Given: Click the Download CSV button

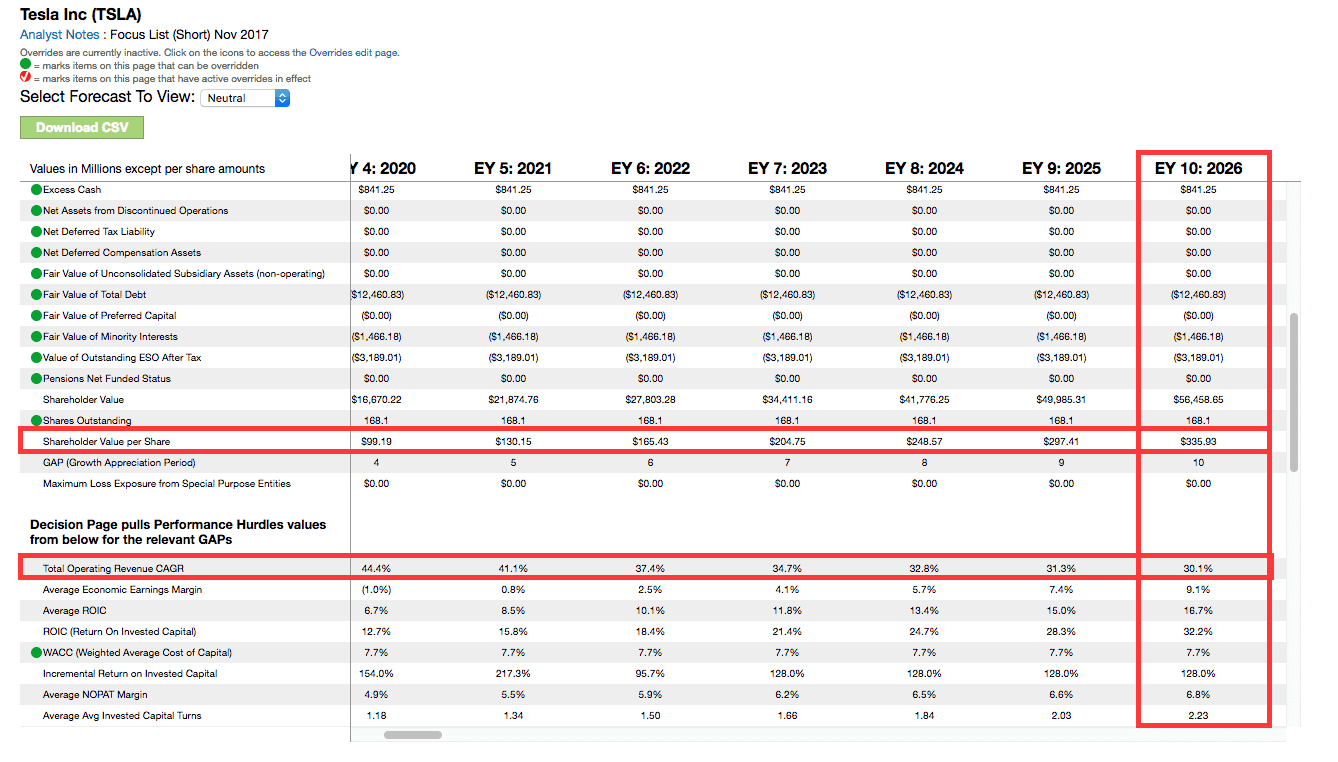Looking at the screenshot, I should [82, 127].
